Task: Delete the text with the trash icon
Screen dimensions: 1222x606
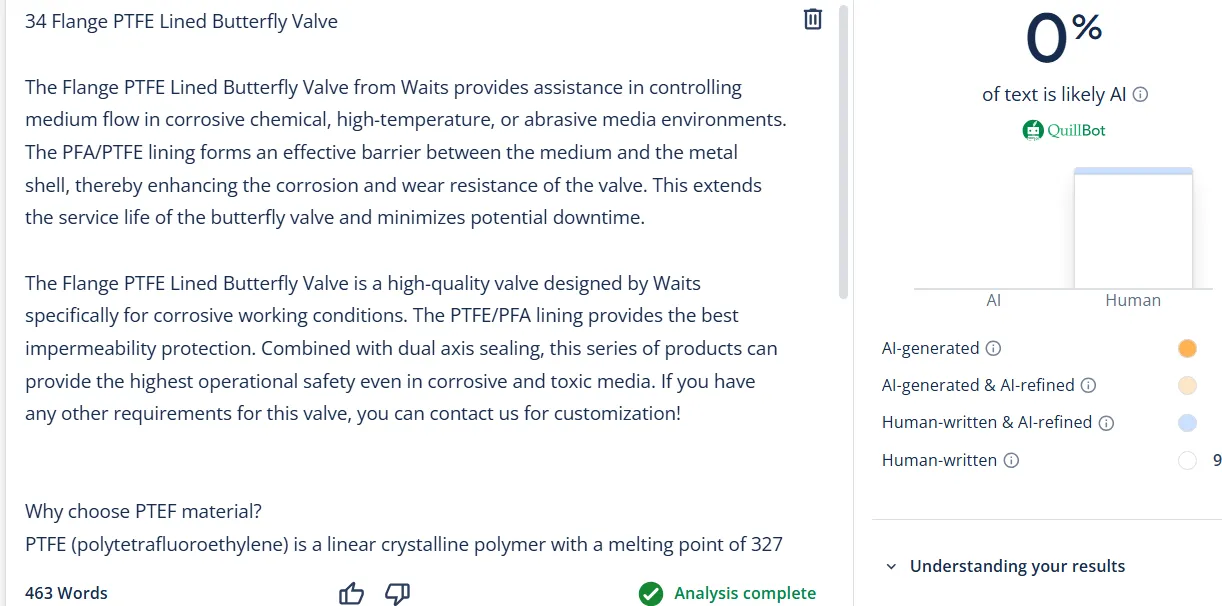Action: click(813, 19)
